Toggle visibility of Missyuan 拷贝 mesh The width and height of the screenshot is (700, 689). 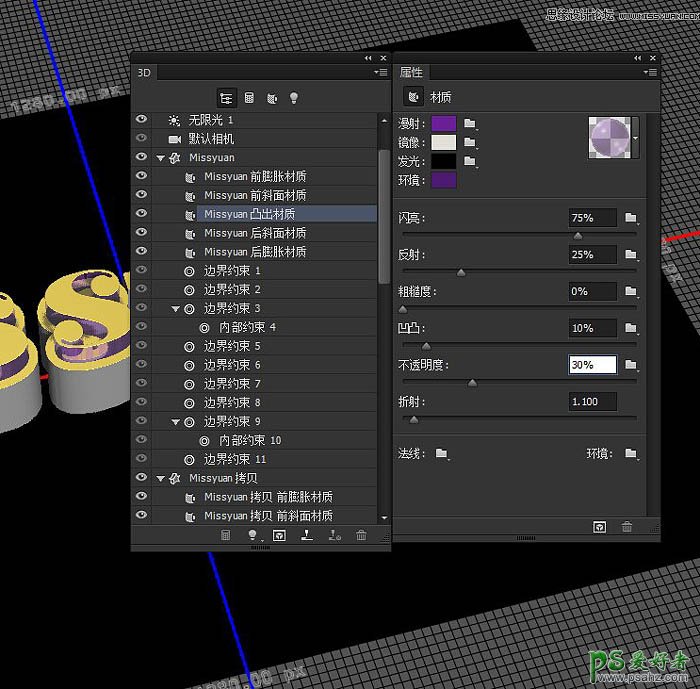141,478
